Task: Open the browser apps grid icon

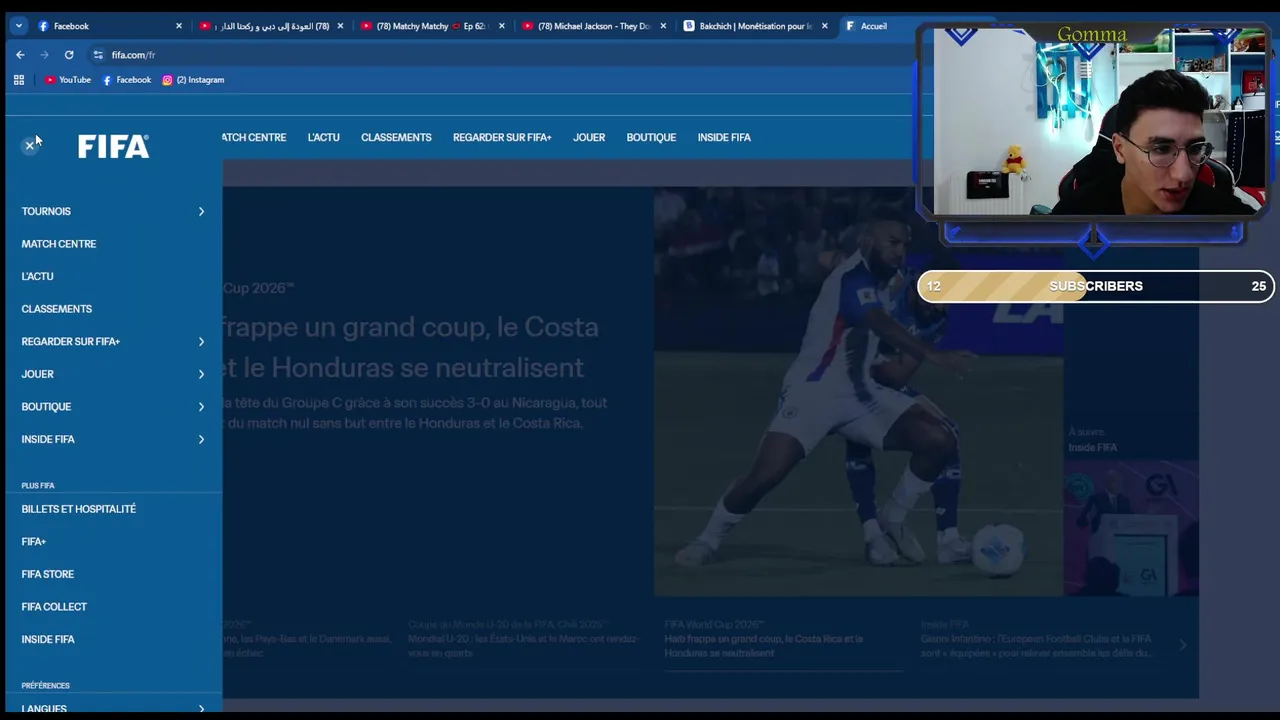Action: click(x=19, y=80)
